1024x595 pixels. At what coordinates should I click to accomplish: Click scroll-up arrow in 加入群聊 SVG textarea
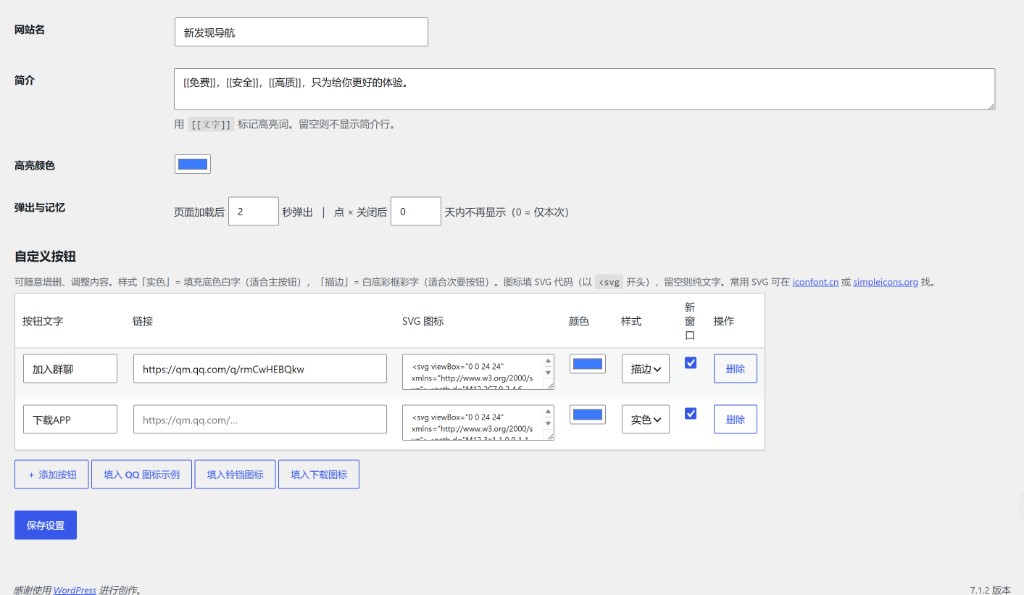click(x=548, y=361)
